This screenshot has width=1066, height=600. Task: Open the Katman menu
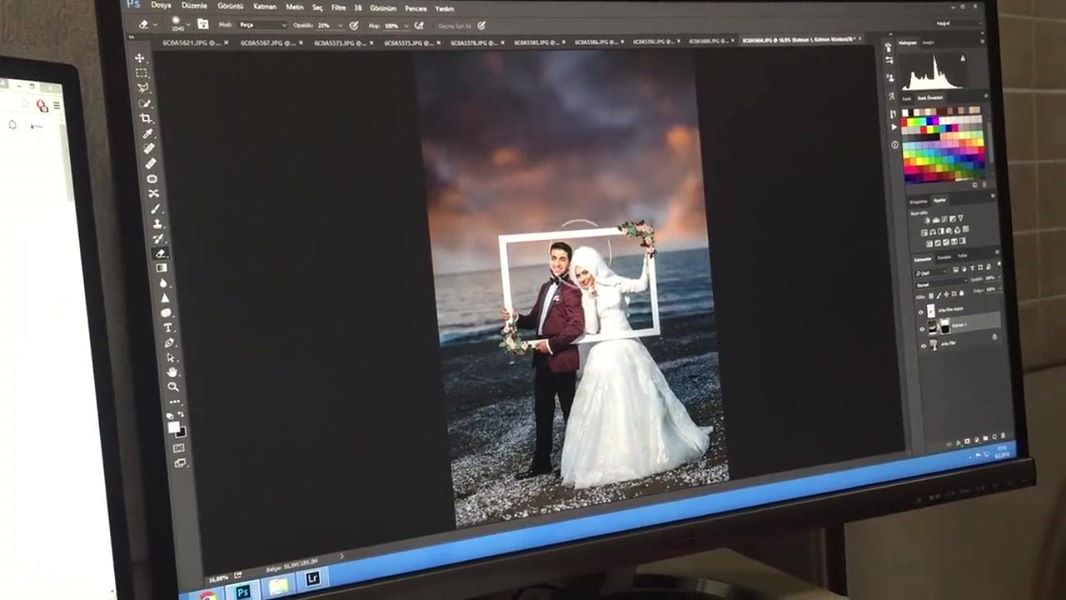click(264, 7)
